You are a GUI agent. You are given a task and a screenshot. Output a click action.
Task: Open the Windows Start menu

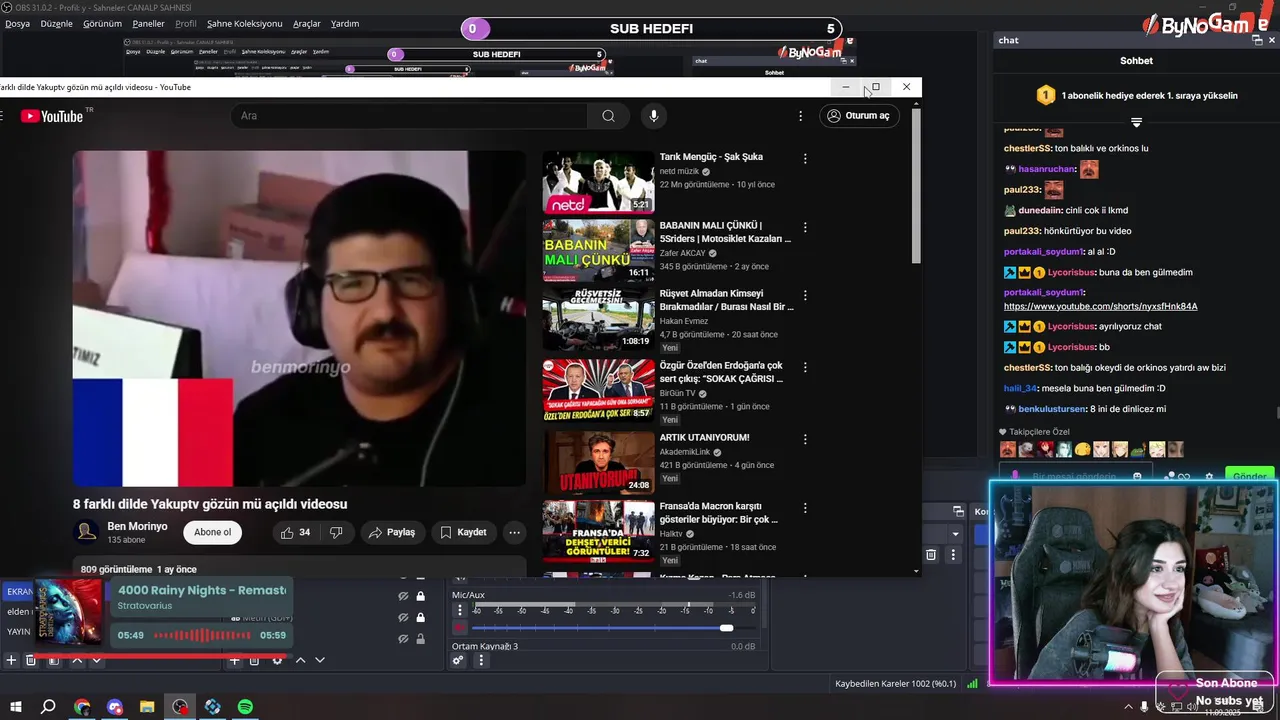pos(16,707)
